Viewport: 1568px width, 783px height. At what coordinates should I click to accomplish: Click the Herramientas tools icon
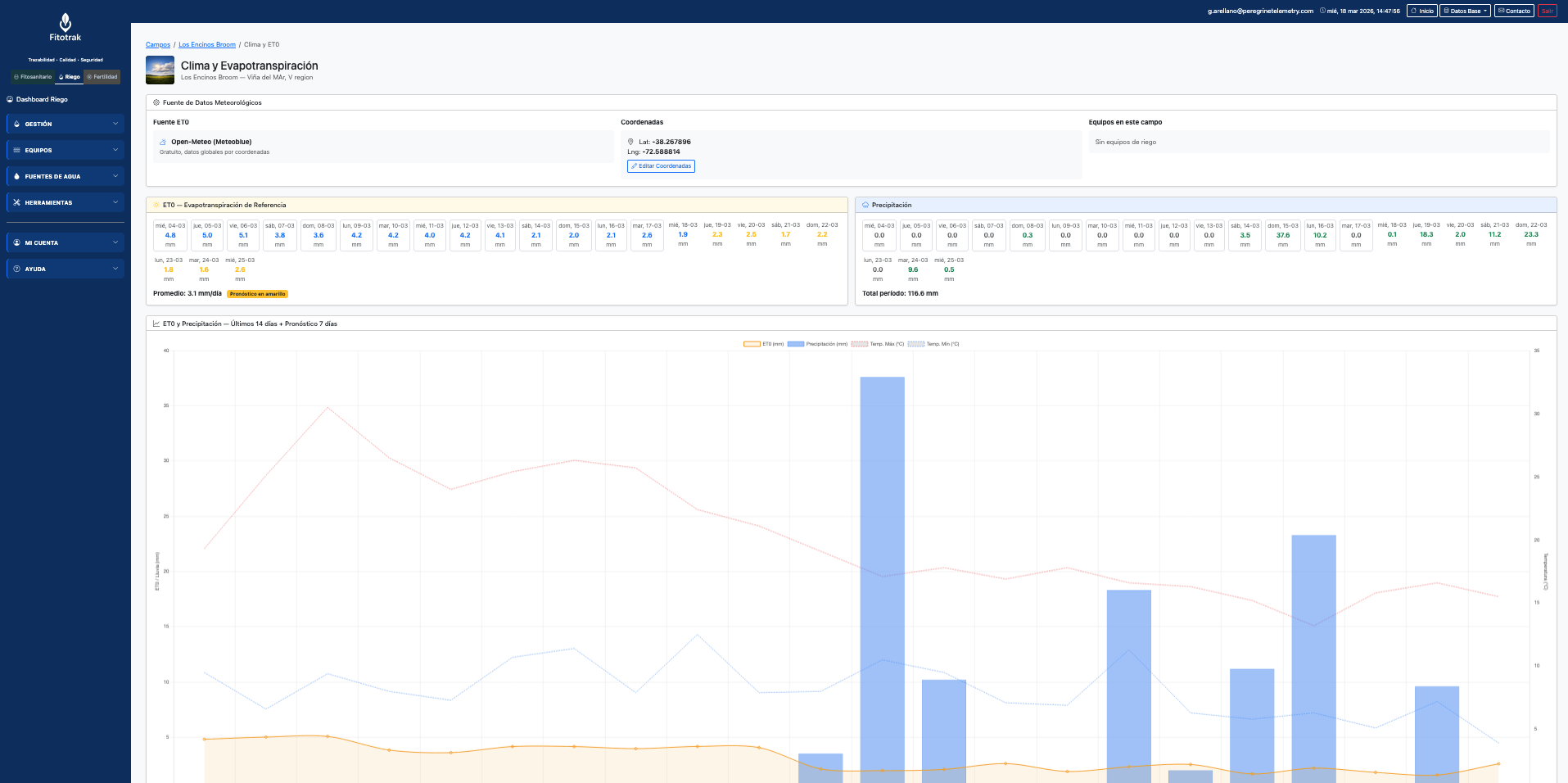tap(16, 203)
